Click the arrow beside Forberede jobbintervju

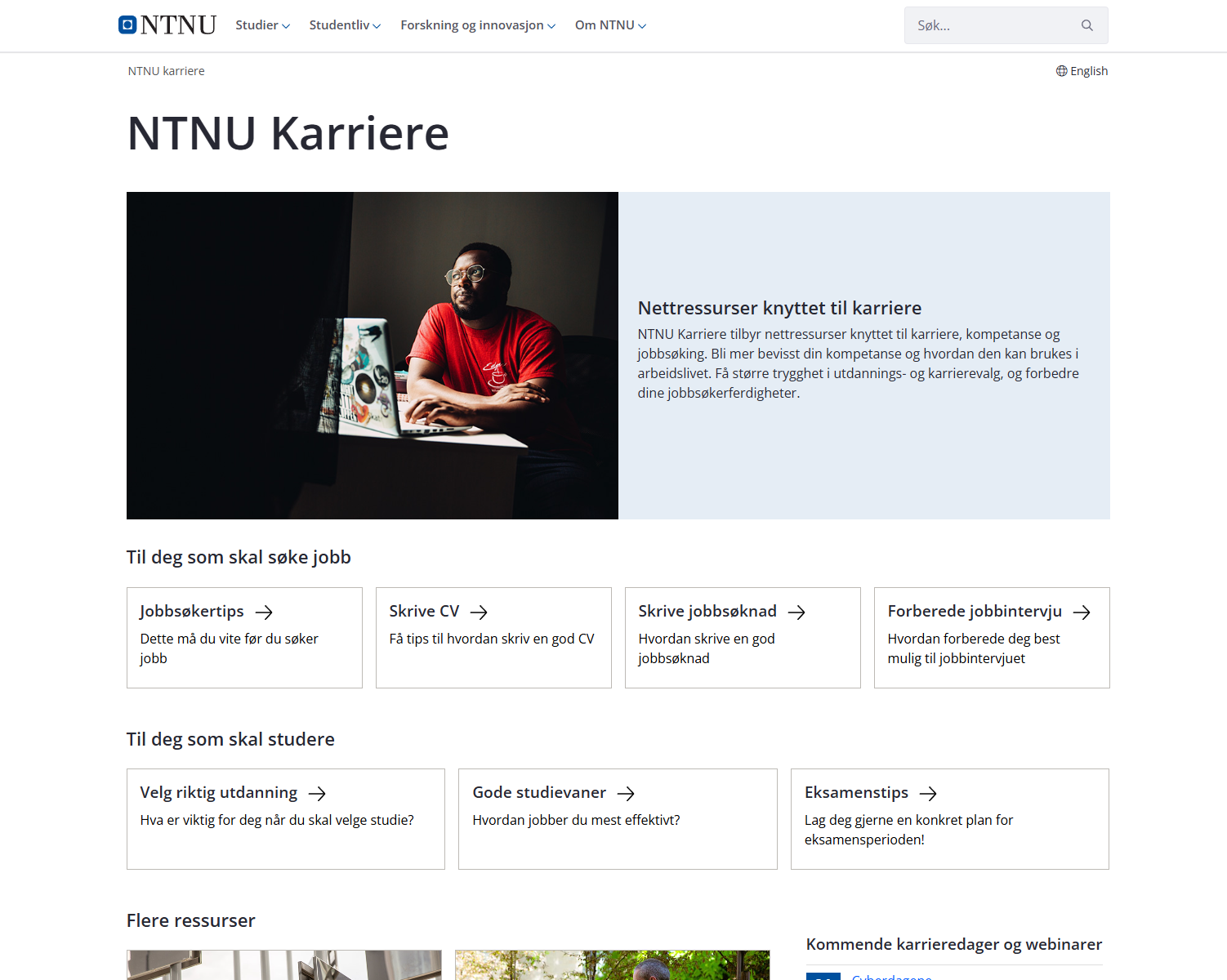point(1082,612)
